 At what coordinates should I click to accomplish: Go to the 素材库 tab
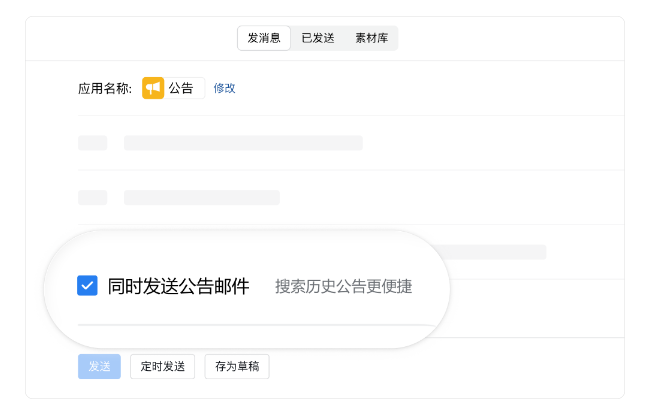coord(371,38)
